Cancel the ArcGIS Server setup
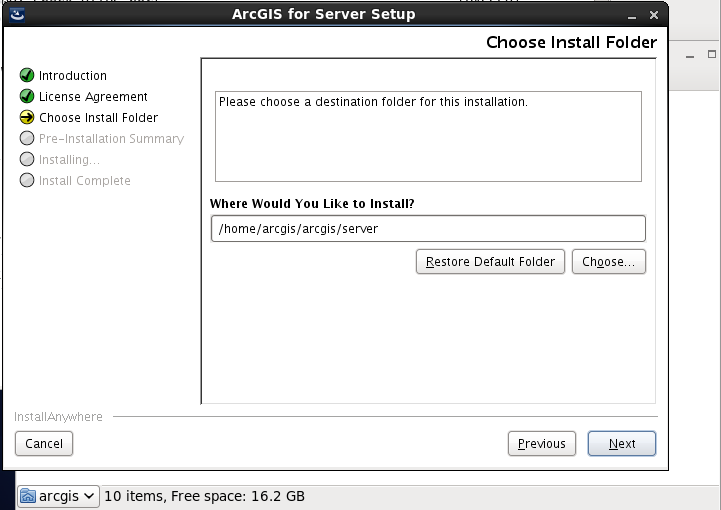721x510 pixels. click(44, 443)
